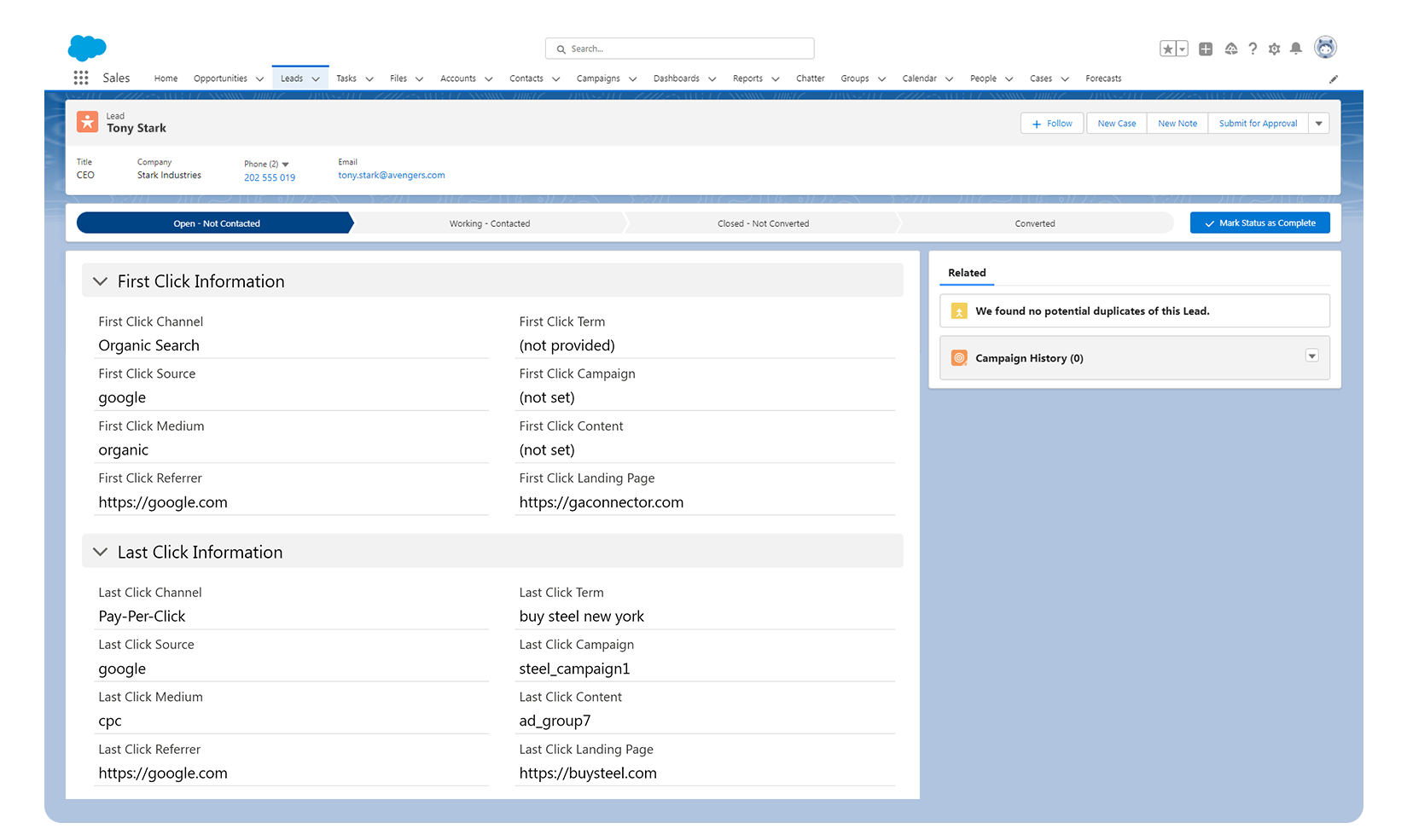Select the Closed - Not Converted stage
Viewport: 1407px width, 840px height.
click(764, 223)
